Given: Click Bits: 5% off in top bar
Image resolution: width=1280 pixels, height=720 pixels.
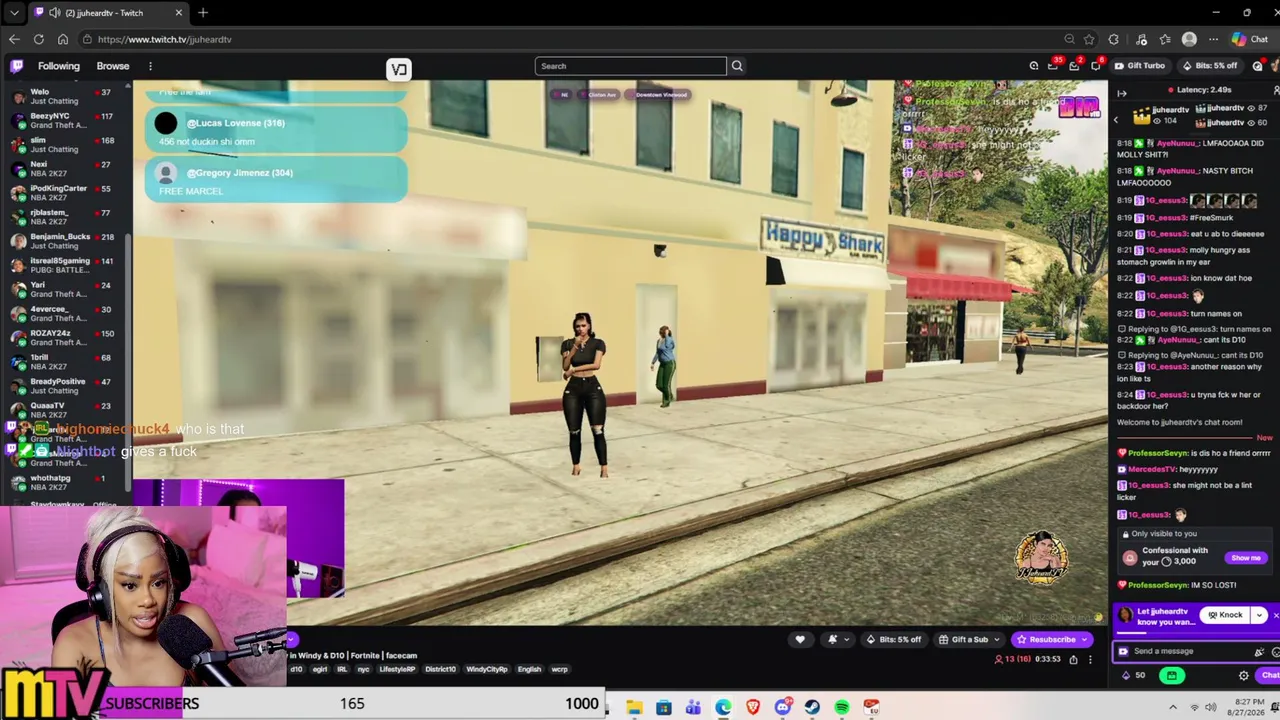Looking at the screenshot, I should 1210,66.
